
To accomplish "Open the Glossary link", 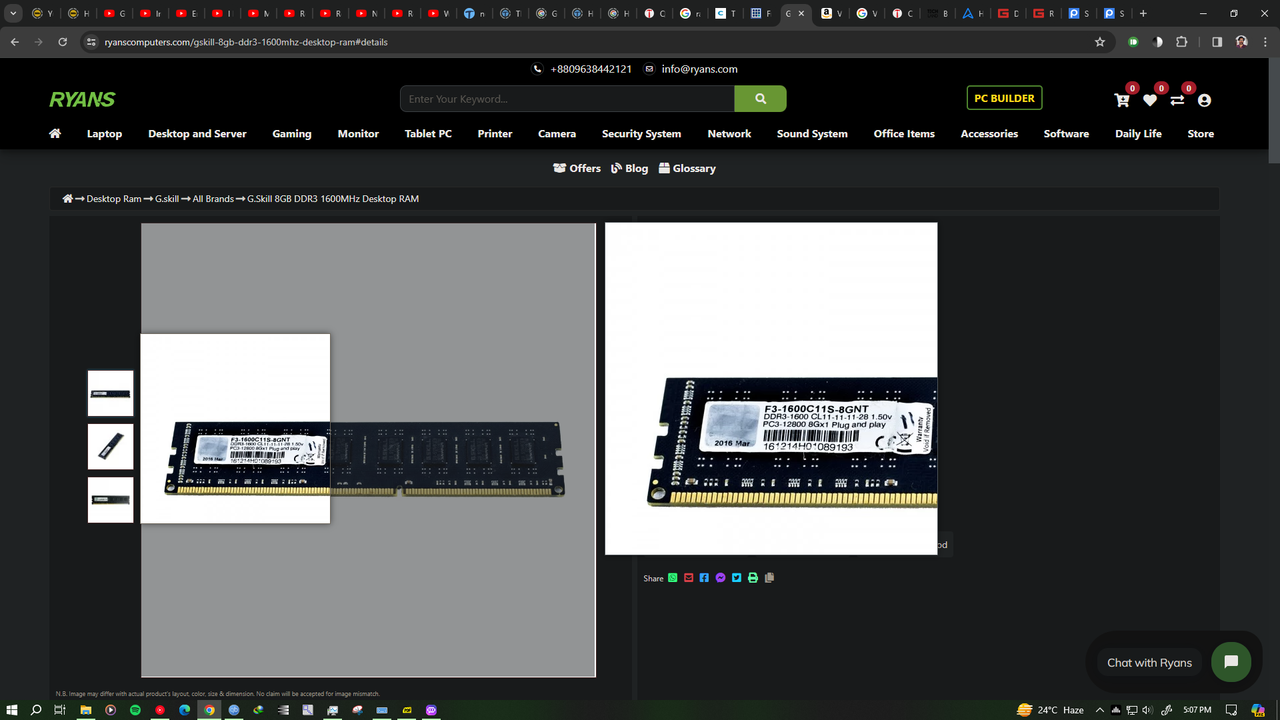I will click(x=687, y=168).
